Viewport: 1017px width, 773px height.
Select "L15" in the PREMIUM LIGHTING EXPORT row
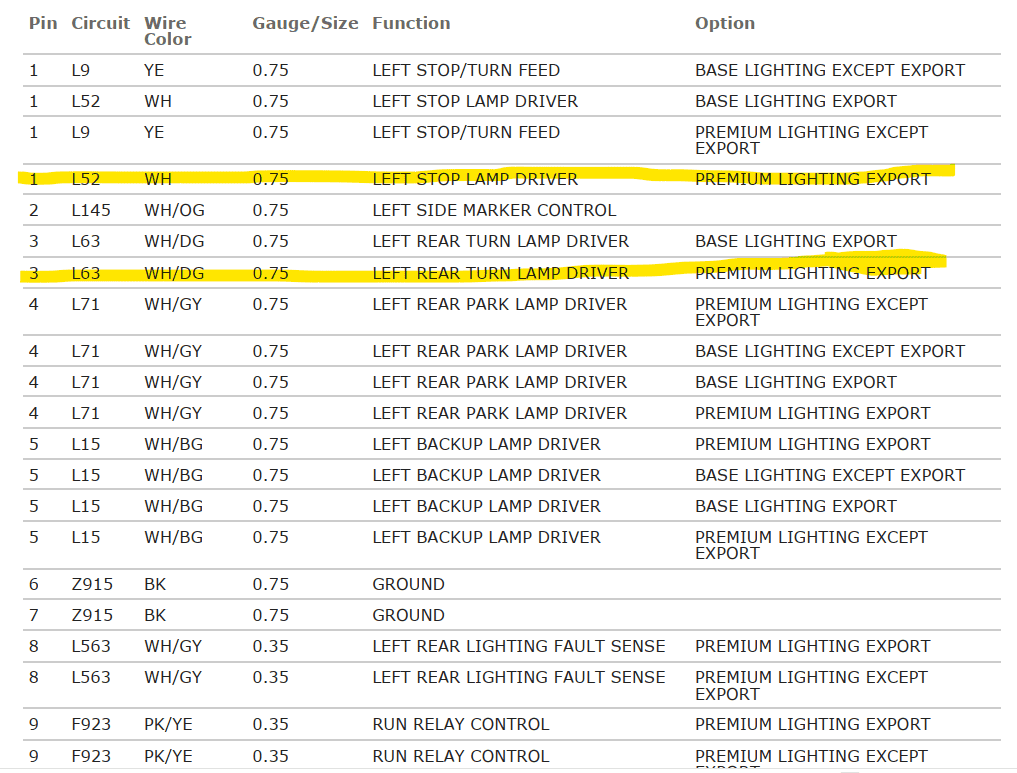pyautogui.click(x=86, y=444)
